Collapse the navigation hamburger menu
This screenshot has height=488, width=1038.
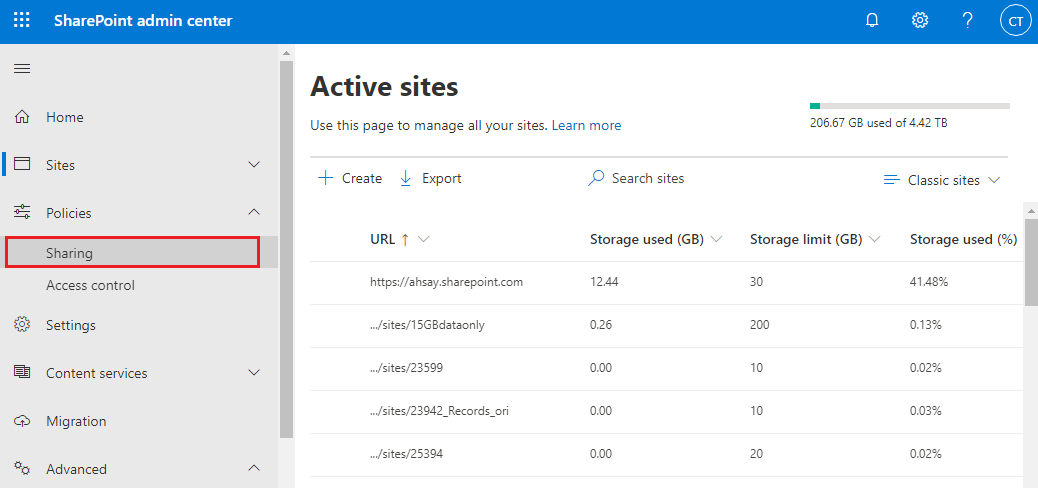(x=22, y=69)
